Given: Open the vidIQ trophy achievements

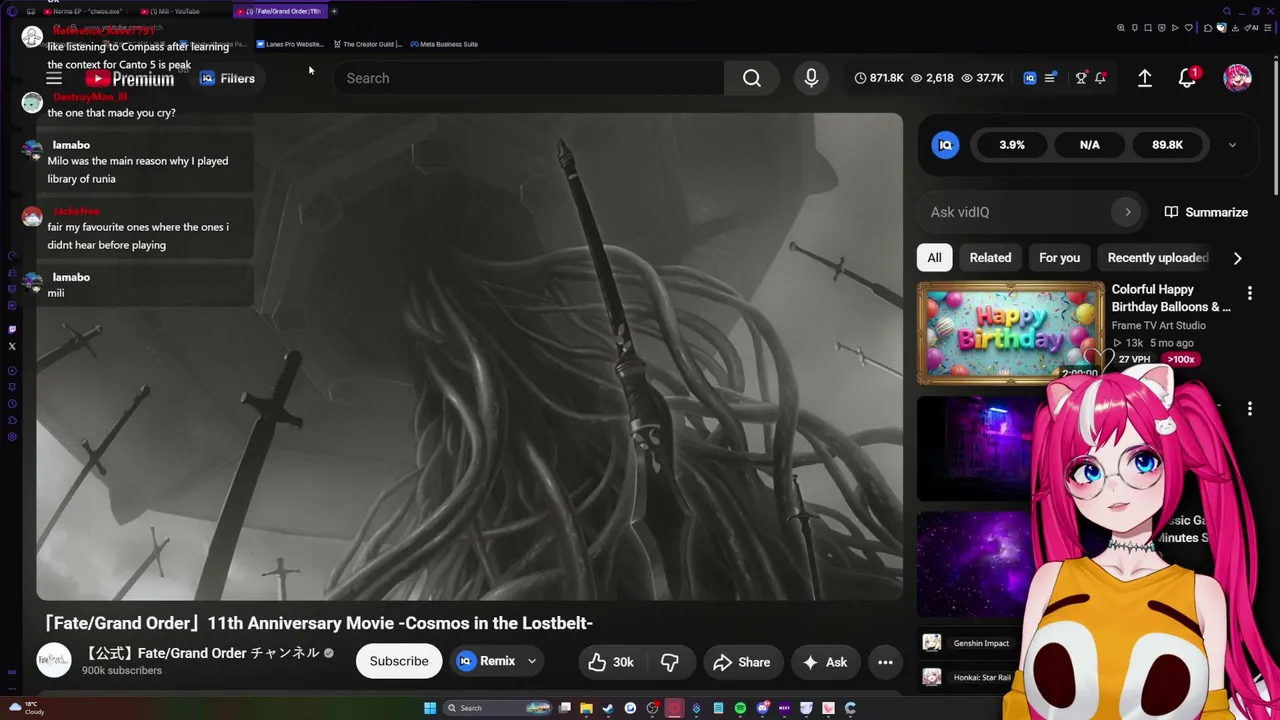Looking at the screenshot, I should (x=1081, y=78).
